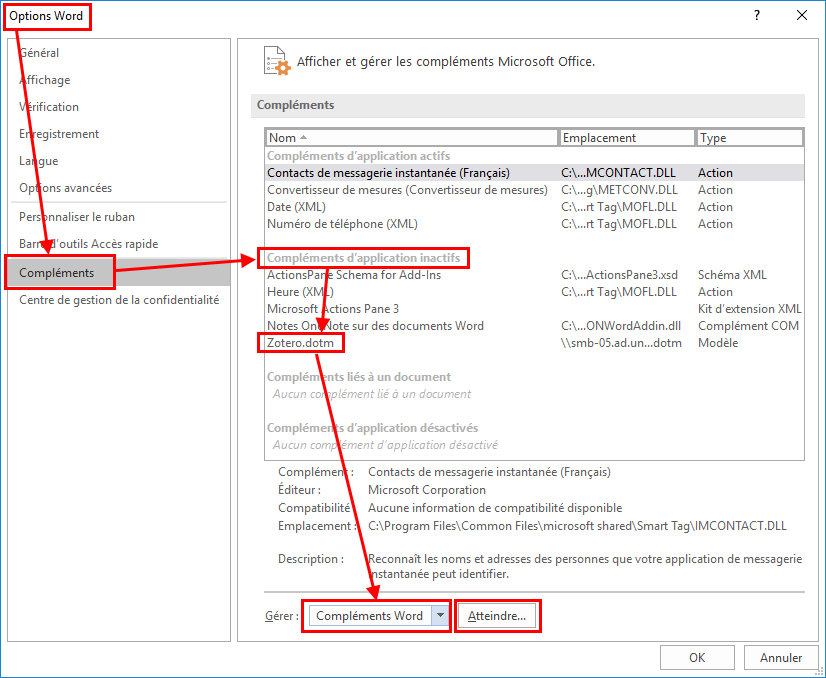Screen dimensions: 826x678
Task: Click the help question mark icon
Action: (757, 15)
